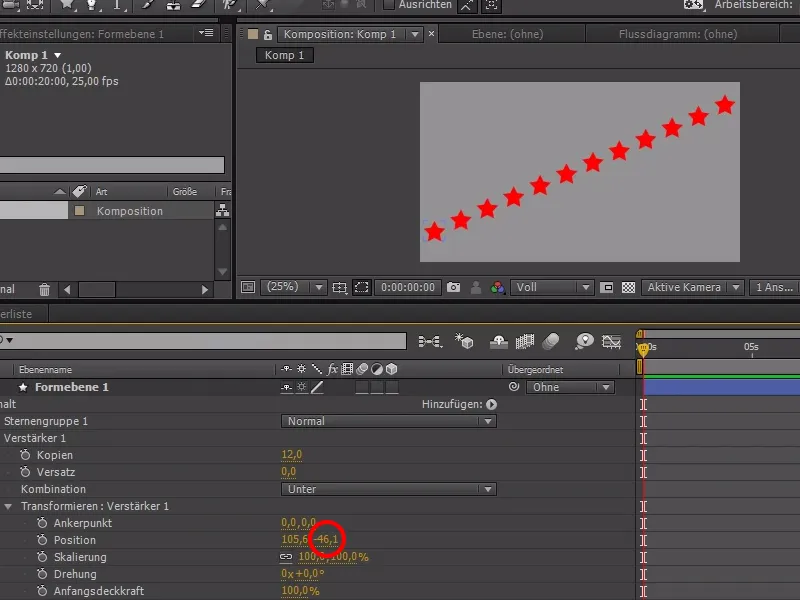Open the flowchart icon beside the Komposition row
The height and width of the screenshot is (600, 800).
click(222, 210)
